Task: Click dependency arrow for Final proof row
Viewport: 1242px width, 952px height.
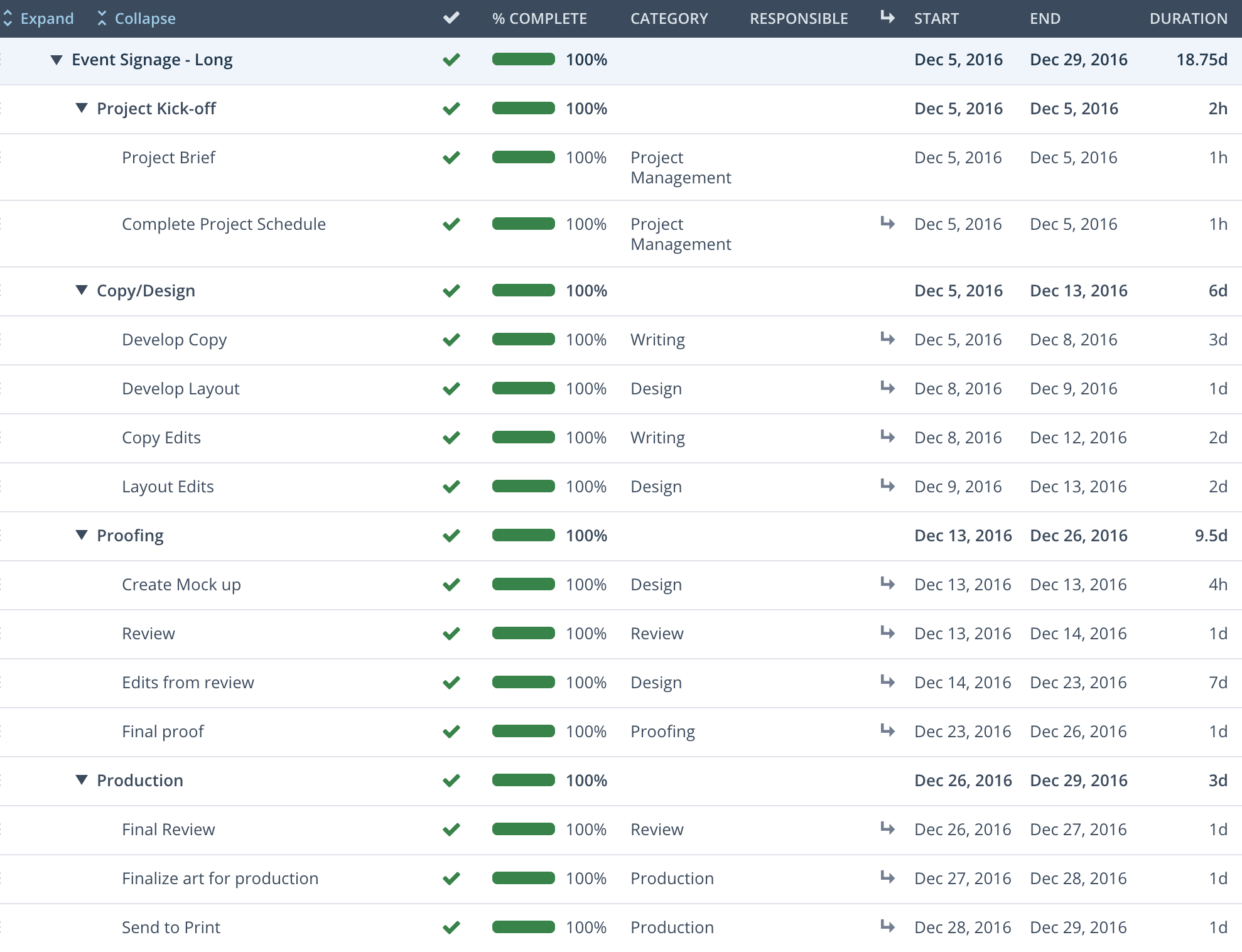Action: tap(887, 730)
